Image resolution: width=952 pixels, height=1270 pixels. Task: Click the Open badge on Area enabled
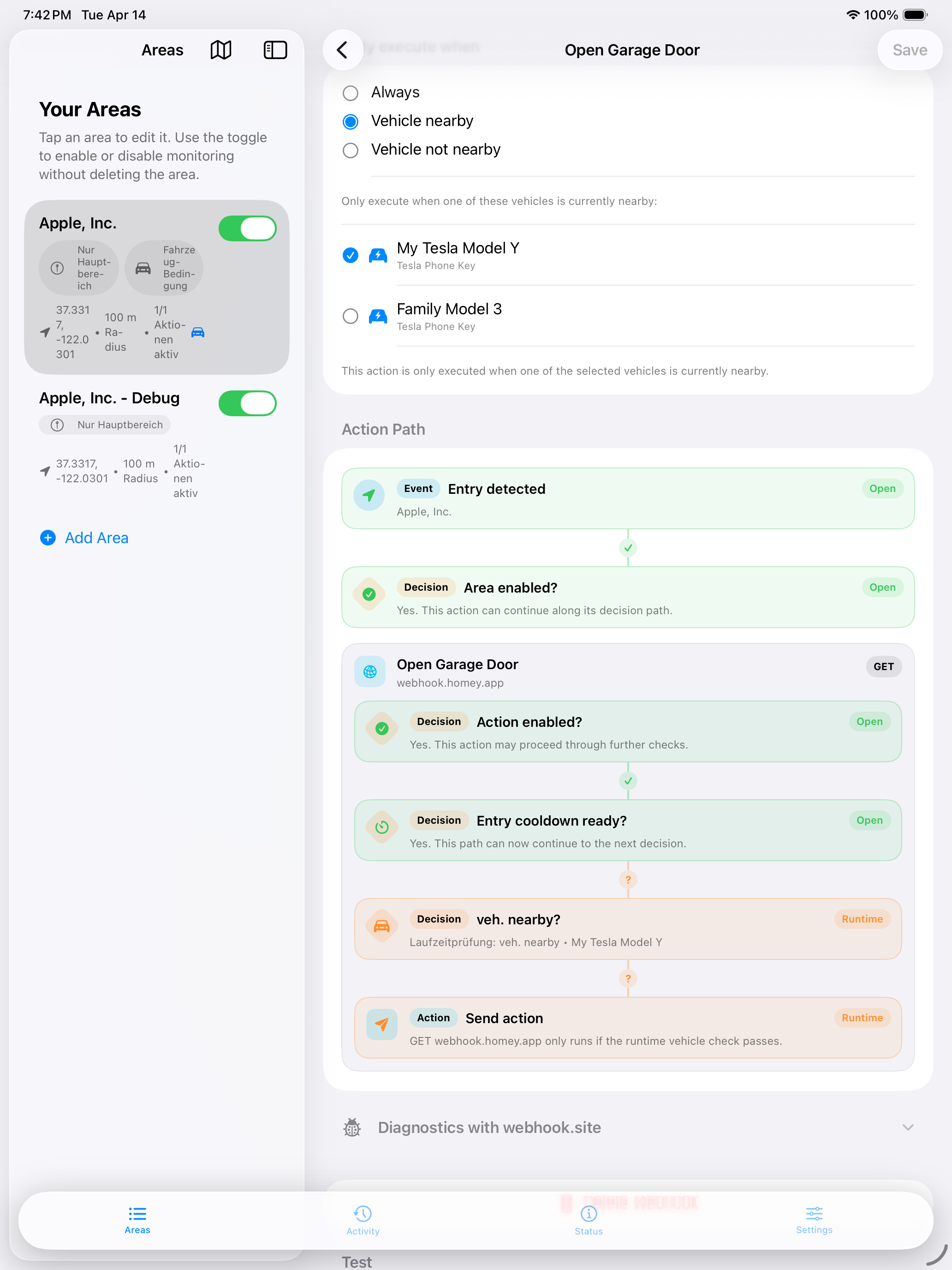pos(882,587)
